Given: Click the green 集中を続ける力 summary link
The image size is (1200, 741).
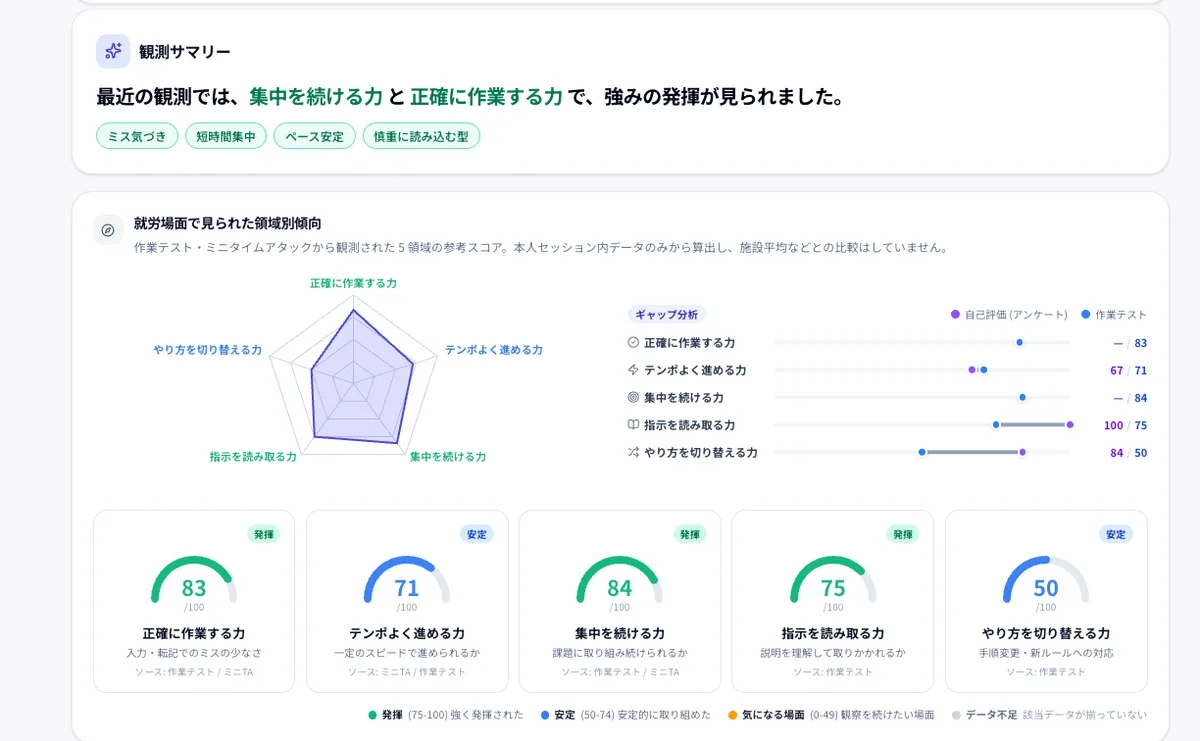Looking at the screenshot, I should [316, 97].
